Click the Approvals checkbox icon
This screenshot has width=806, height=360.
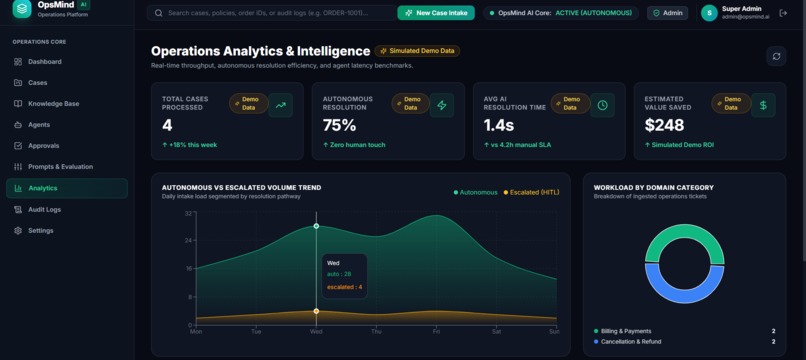point(18,146)
